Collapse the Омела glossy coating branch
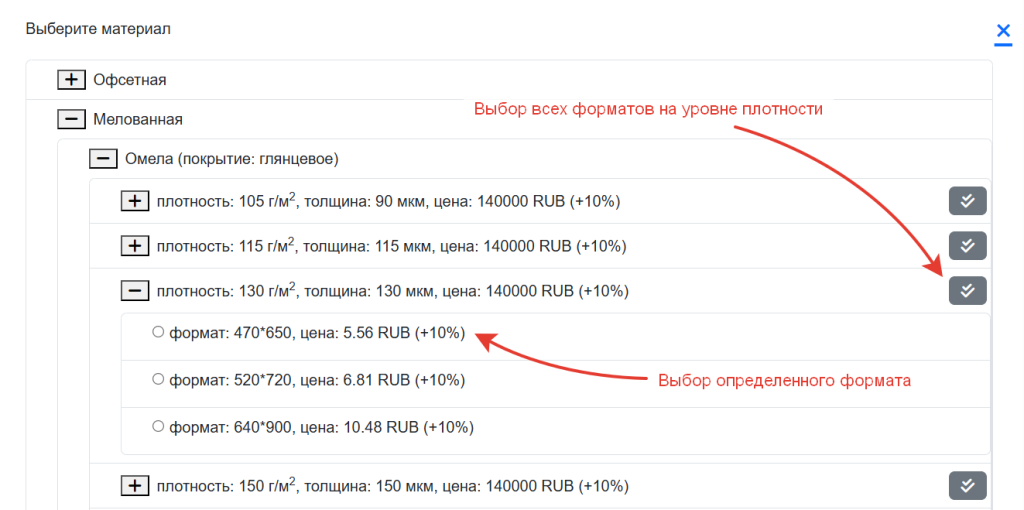Image resolution: width=1024 pixels, height=510 pixels. [x=103, y=158]
